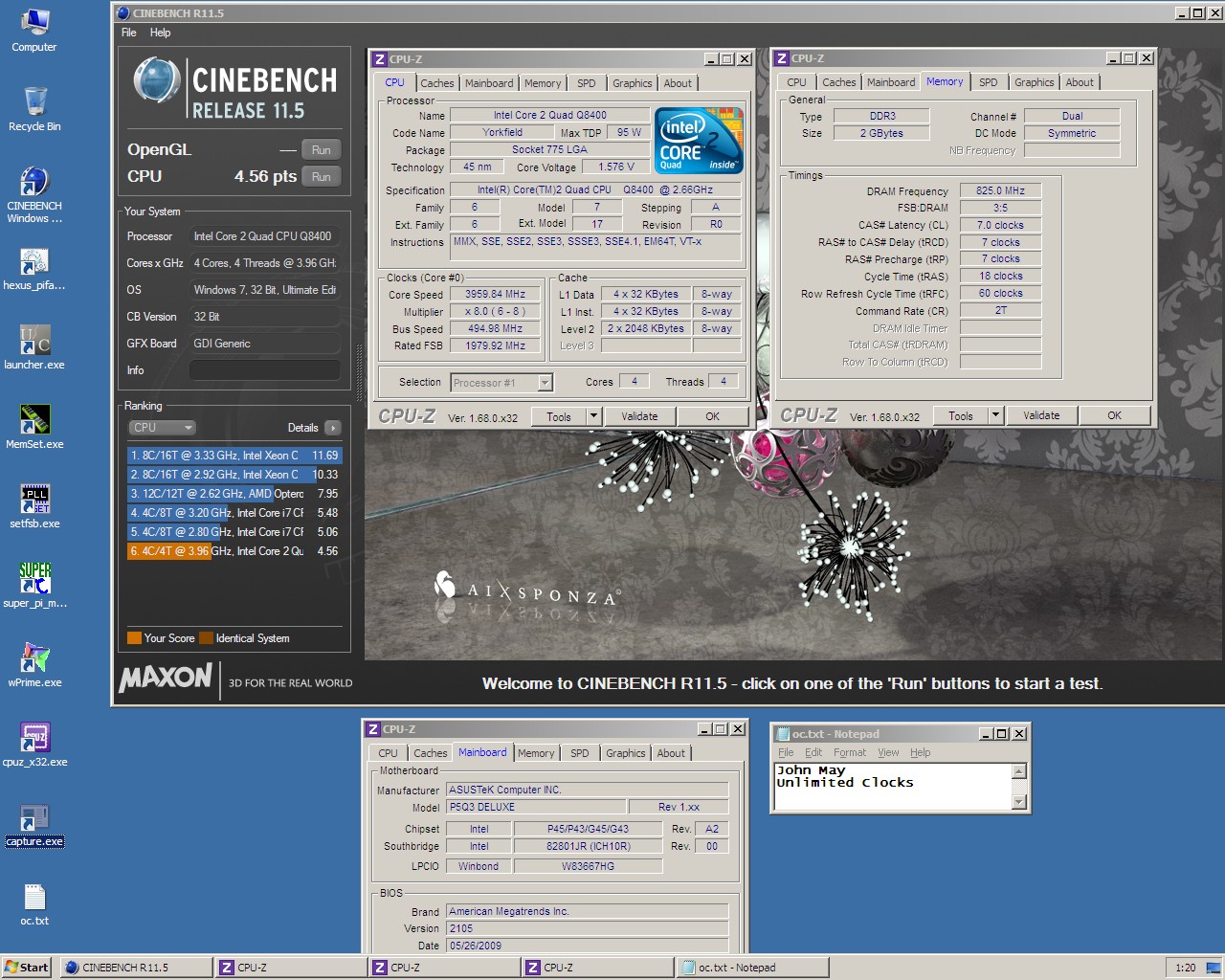Click Tools button in CPU-Z CPU window
The height and width of the screenshot is (980, 1225).
coord(559,416)
